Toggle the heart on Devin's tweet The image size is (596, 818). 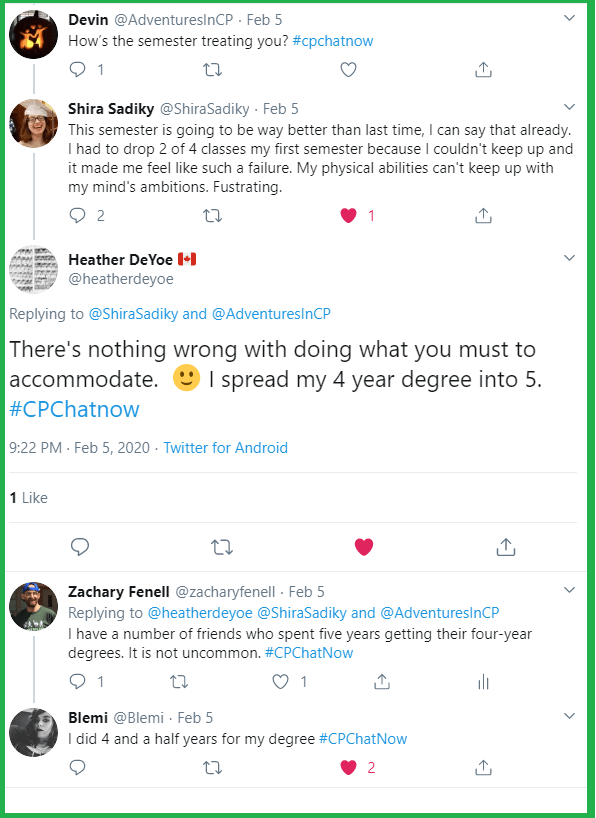pyautogui.click(x=348, y=69)
